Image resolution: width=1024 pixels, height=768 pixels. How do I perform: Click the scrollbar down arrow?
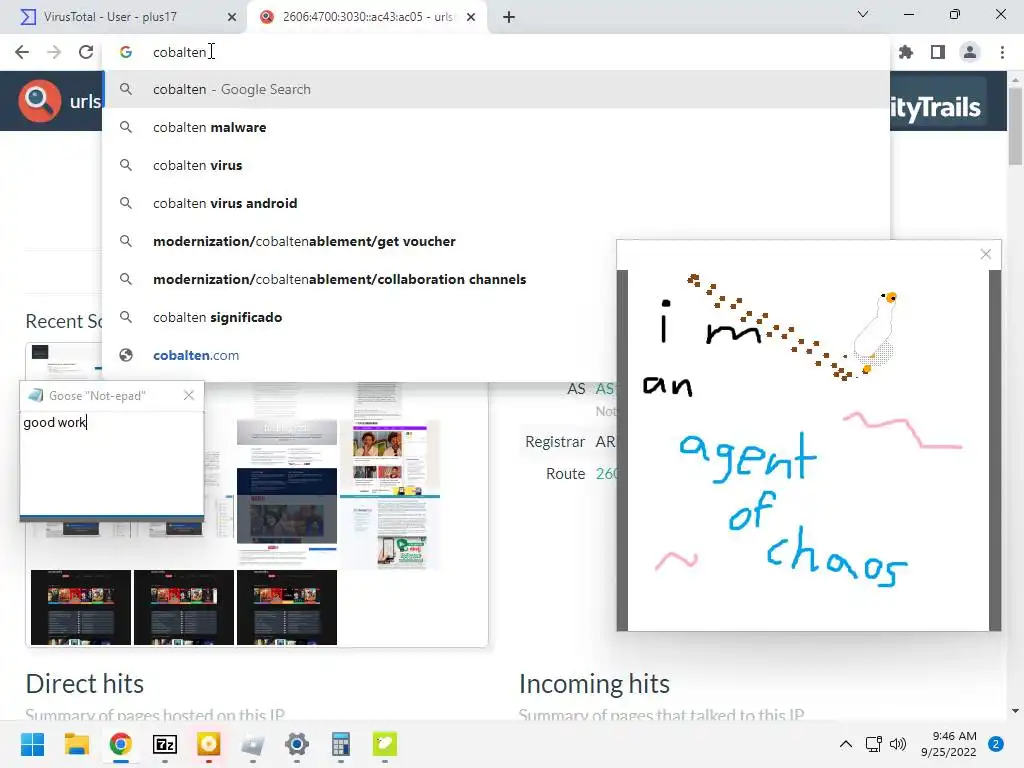point(1015,711)
